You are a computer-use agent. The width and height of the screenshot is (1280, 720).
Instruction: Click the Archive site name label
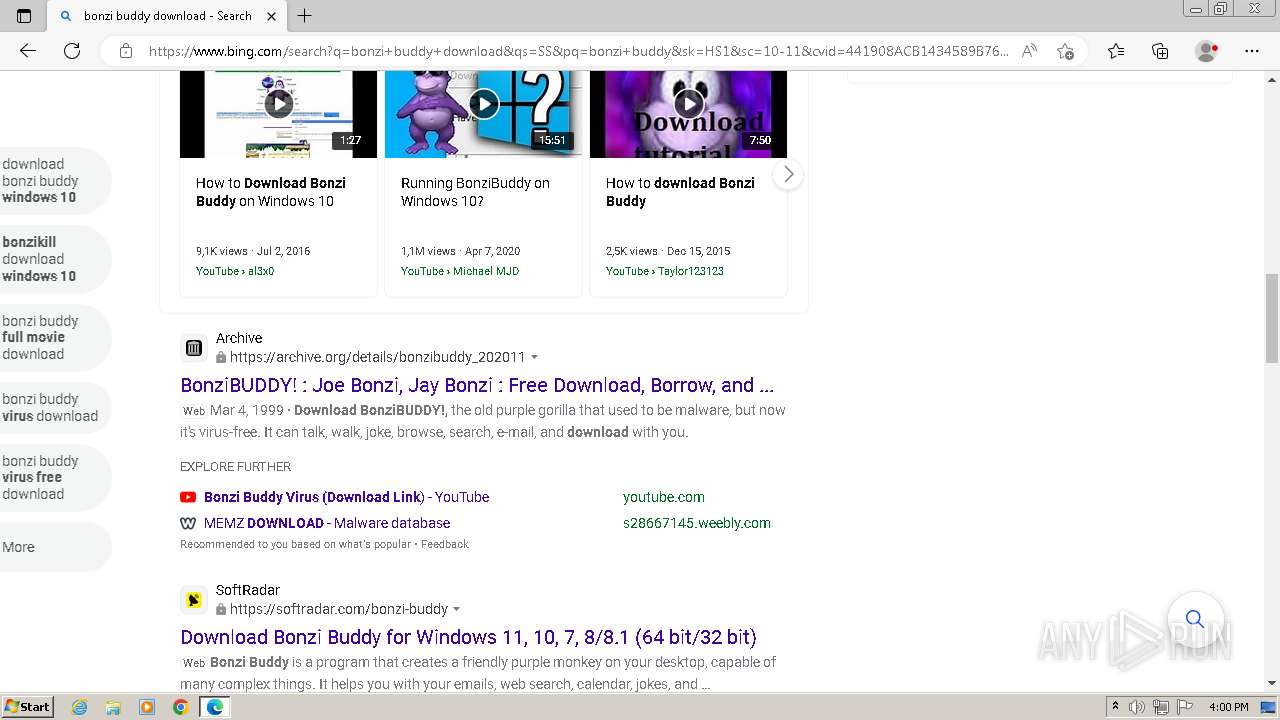pyautogui.click(x=239, y=338)
